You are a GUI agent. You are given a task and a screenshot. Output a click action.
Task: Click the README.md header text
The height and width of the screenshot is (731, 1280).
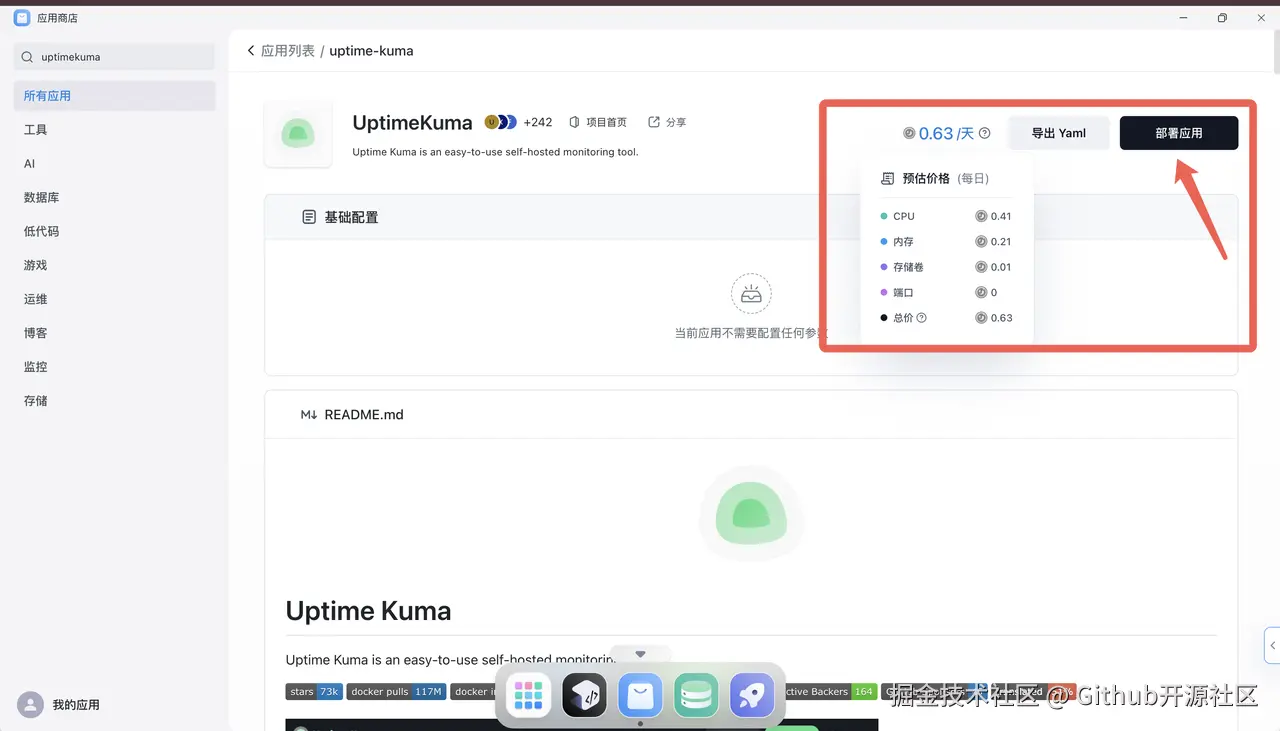[364, 415]
